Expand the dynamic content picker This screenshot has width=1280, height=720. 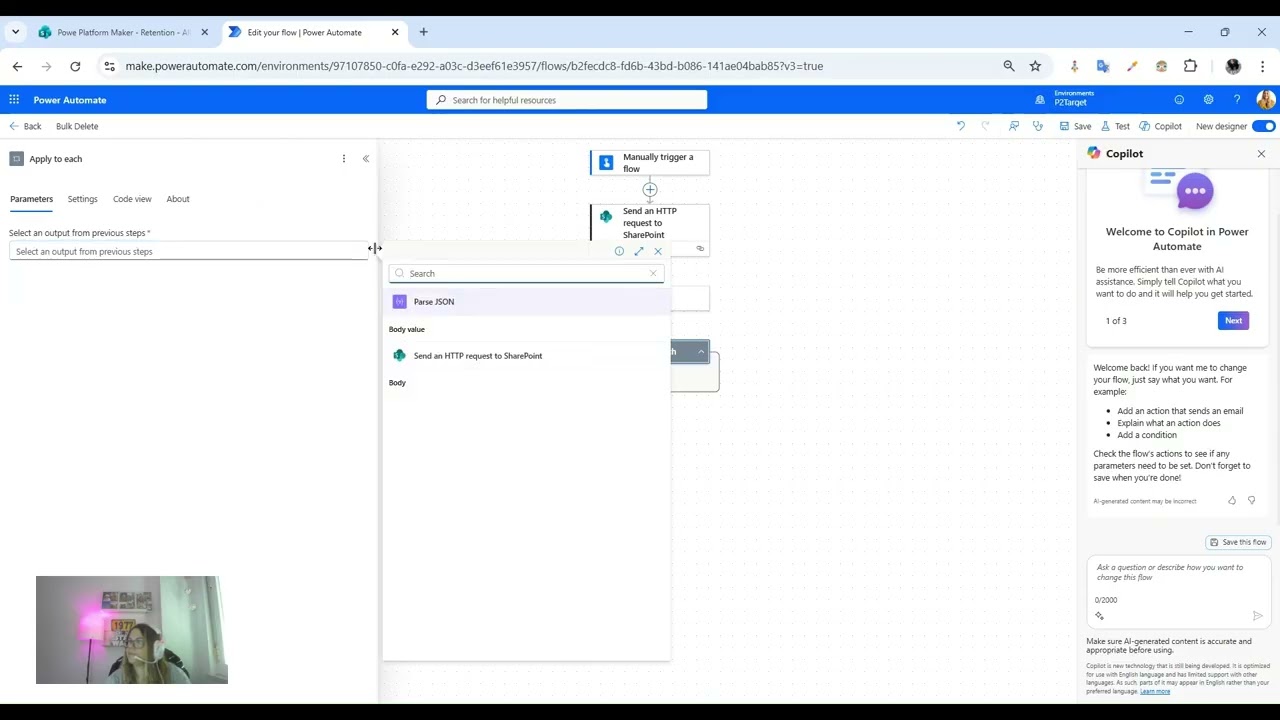[x=639, y=252]
